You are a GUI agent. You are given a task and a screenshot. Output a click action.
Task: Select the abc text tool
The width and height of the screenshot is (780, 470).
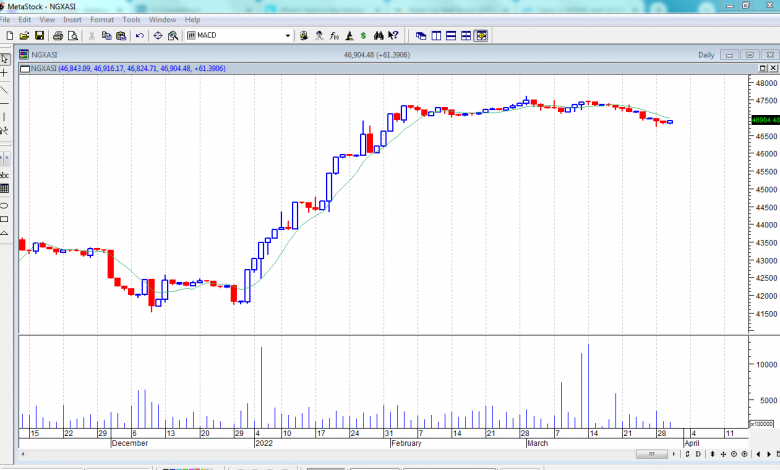[4, 175]
